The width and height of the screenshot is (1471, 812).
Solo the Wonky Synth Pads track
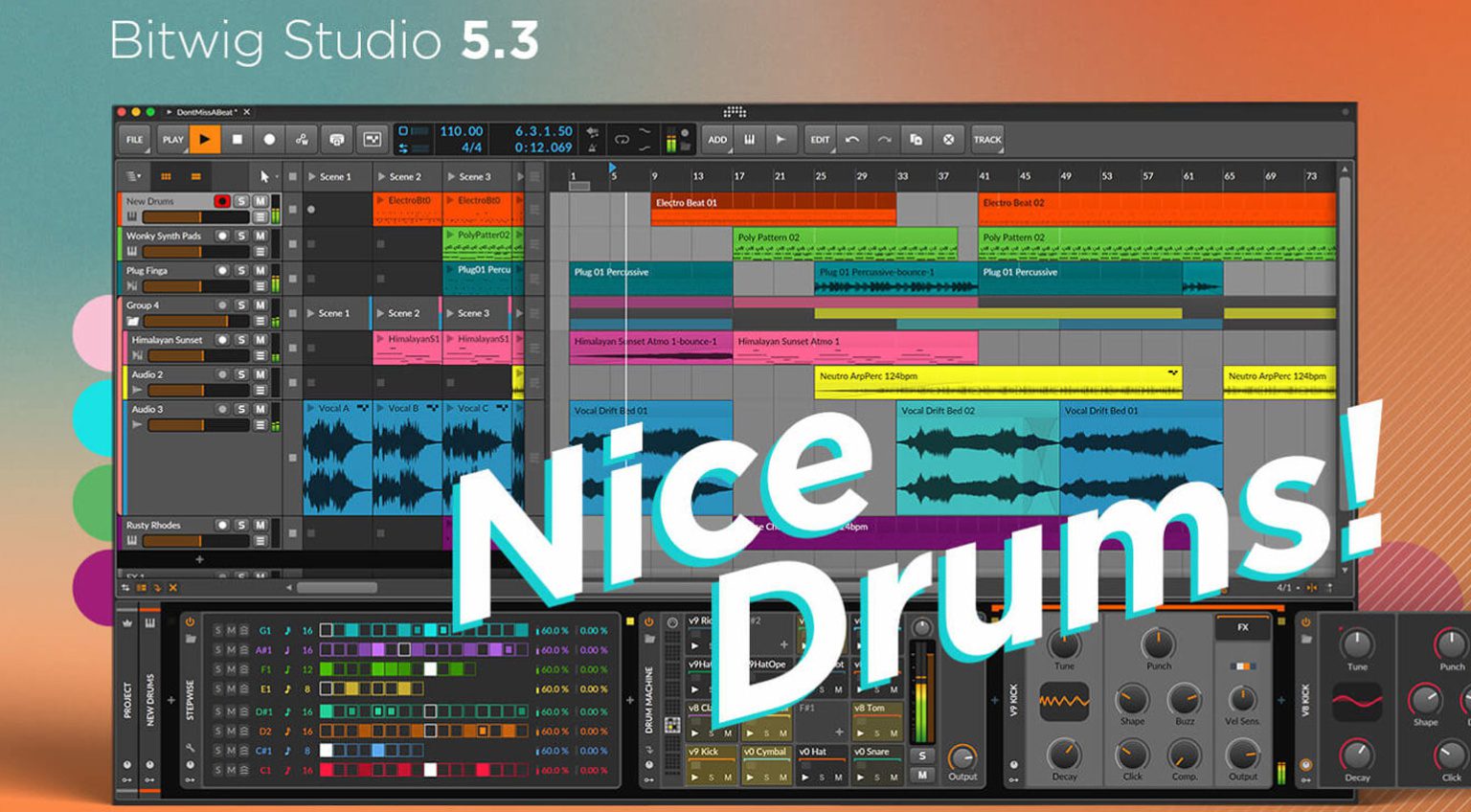point(241,236)
